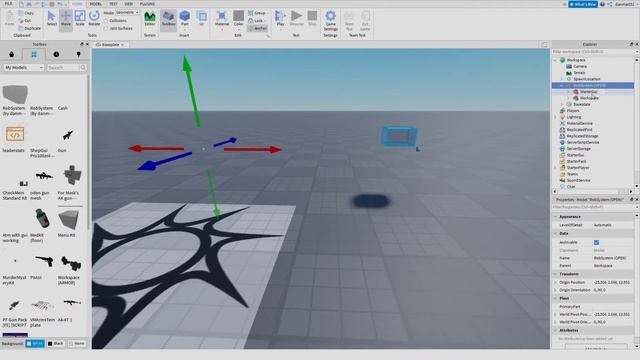This screenshot has width=640, height=360.
Task: Select Terrain in Explorer
Action: point(579,73)
